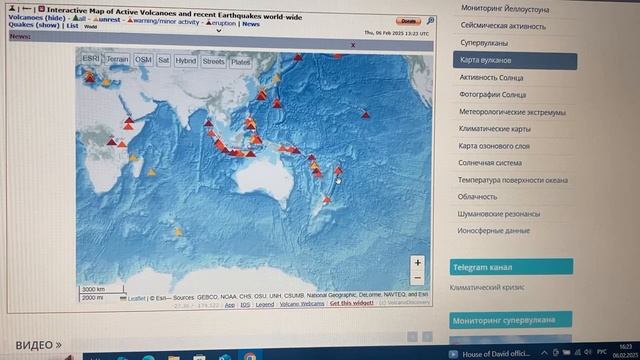Filter volcanoes to all

pyautogui.click(x=79, y=19)
